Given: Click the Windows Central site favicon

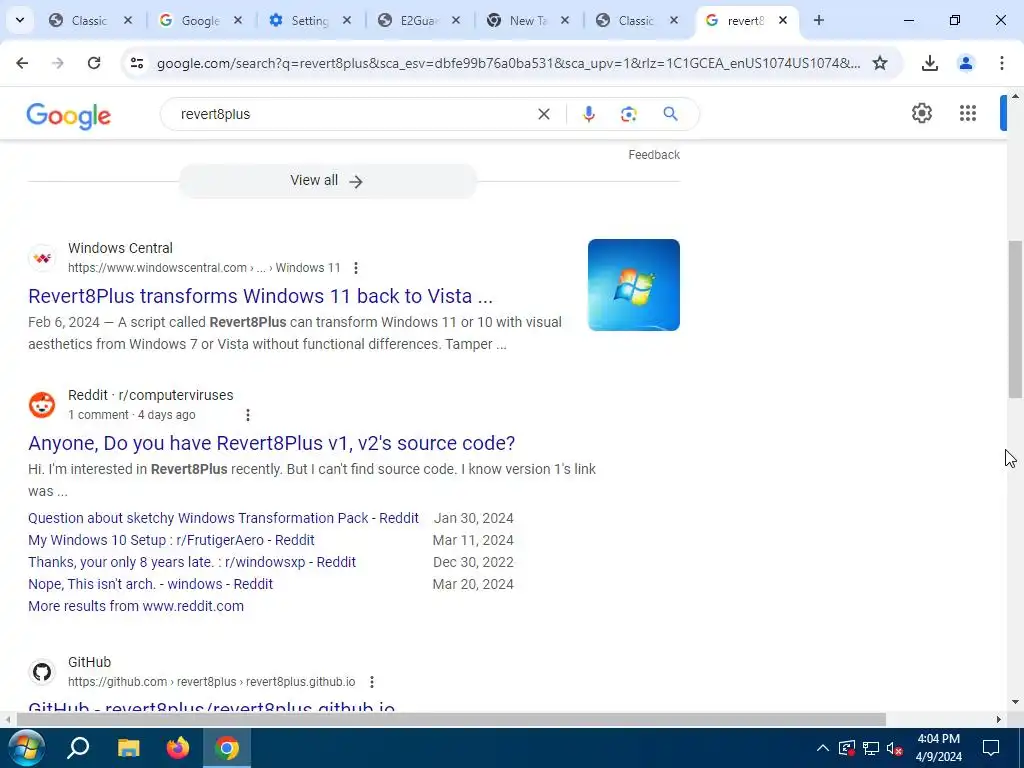Looking at the screenshot, I should point(42,258).
